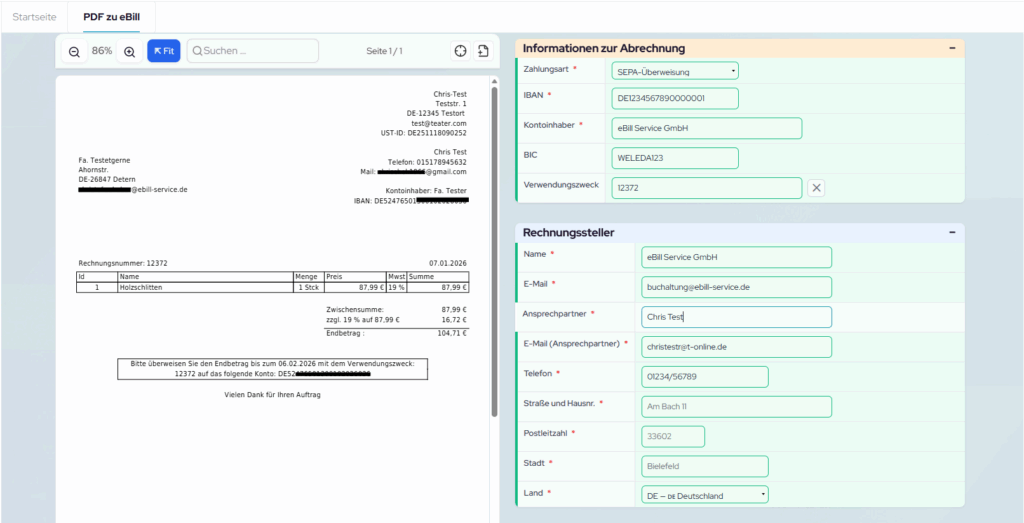Open the Land country dropdown
Screen dimensions: 1024x523
[705, 495]
